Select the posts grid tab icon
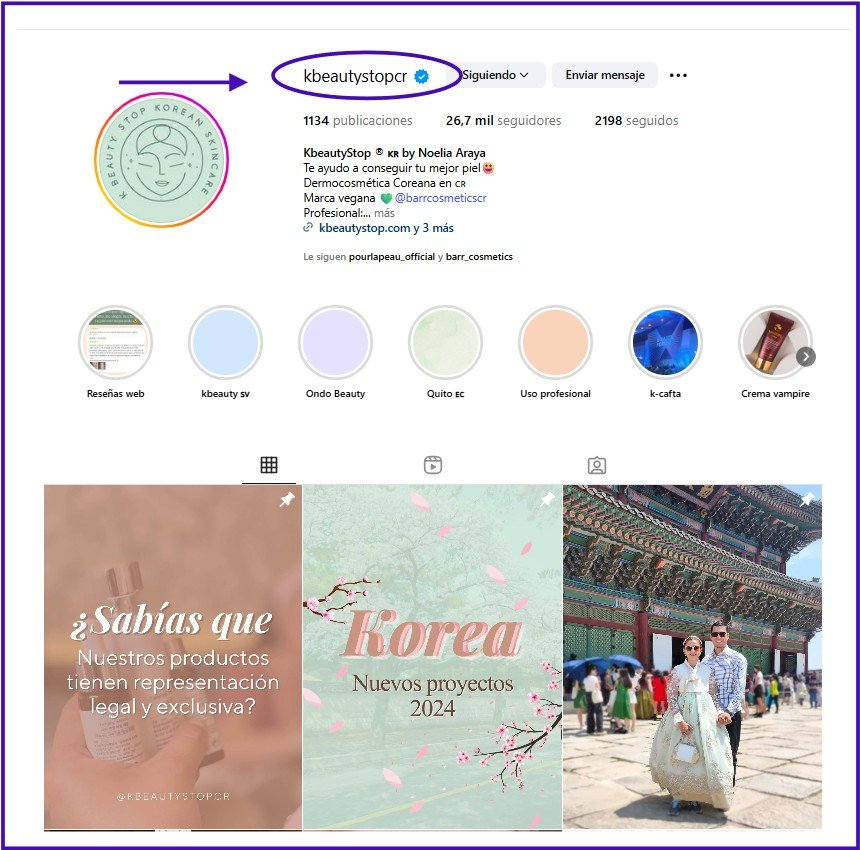Screen dimensions: 860x850 (x=269, y=465)
